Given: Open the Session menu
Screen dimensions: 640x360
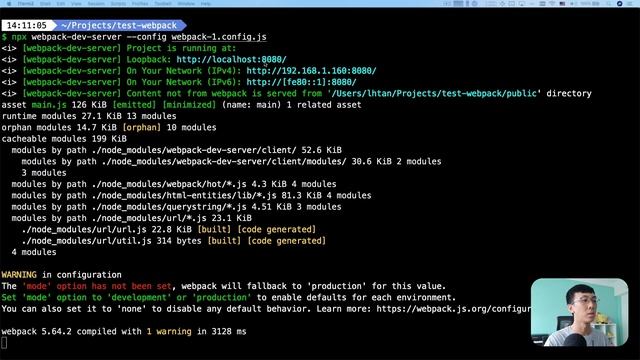Looking at the screenshot, I should (x=96, y=4).
